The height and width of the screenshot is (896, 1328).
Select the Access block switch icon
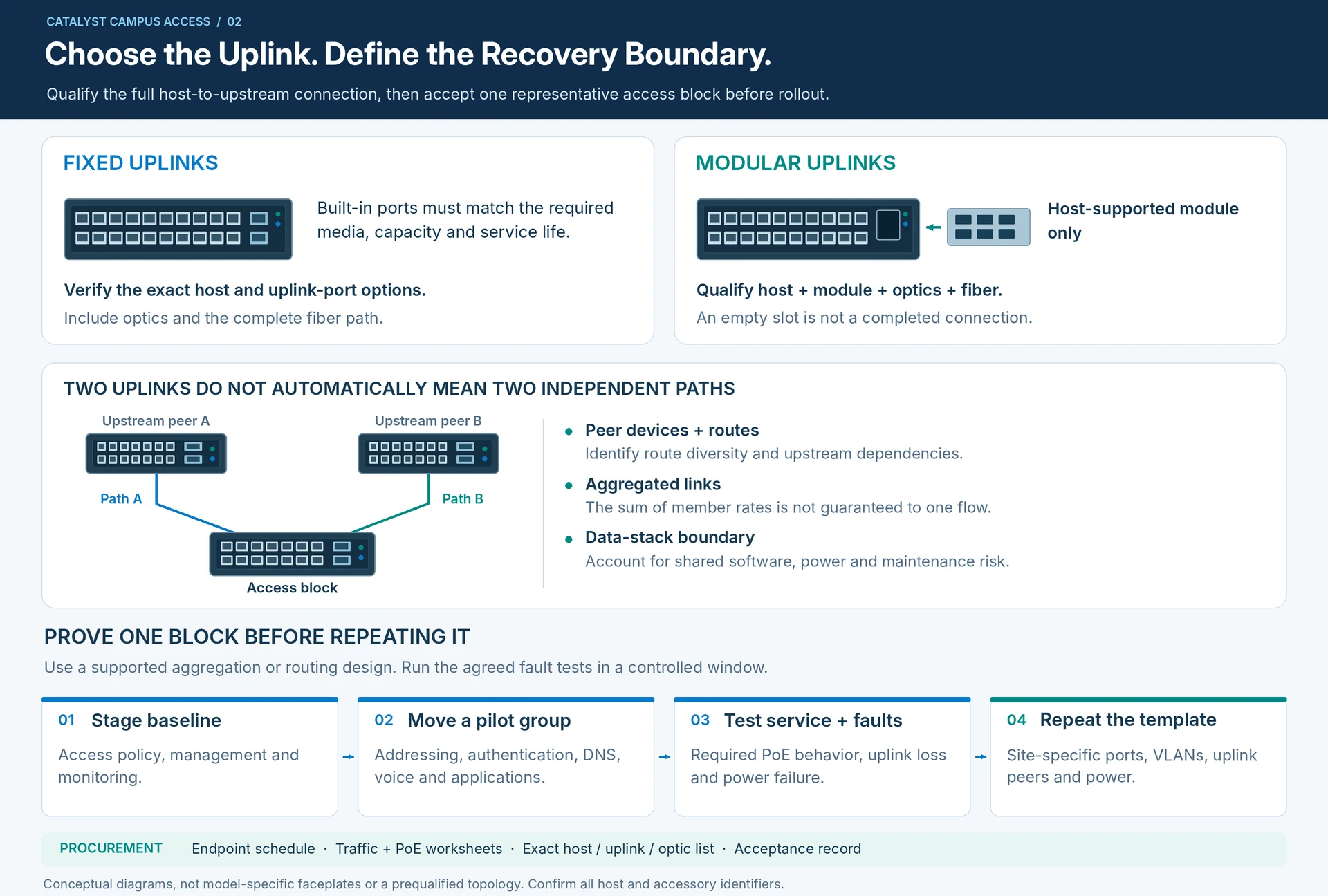(x=292, y=554)
